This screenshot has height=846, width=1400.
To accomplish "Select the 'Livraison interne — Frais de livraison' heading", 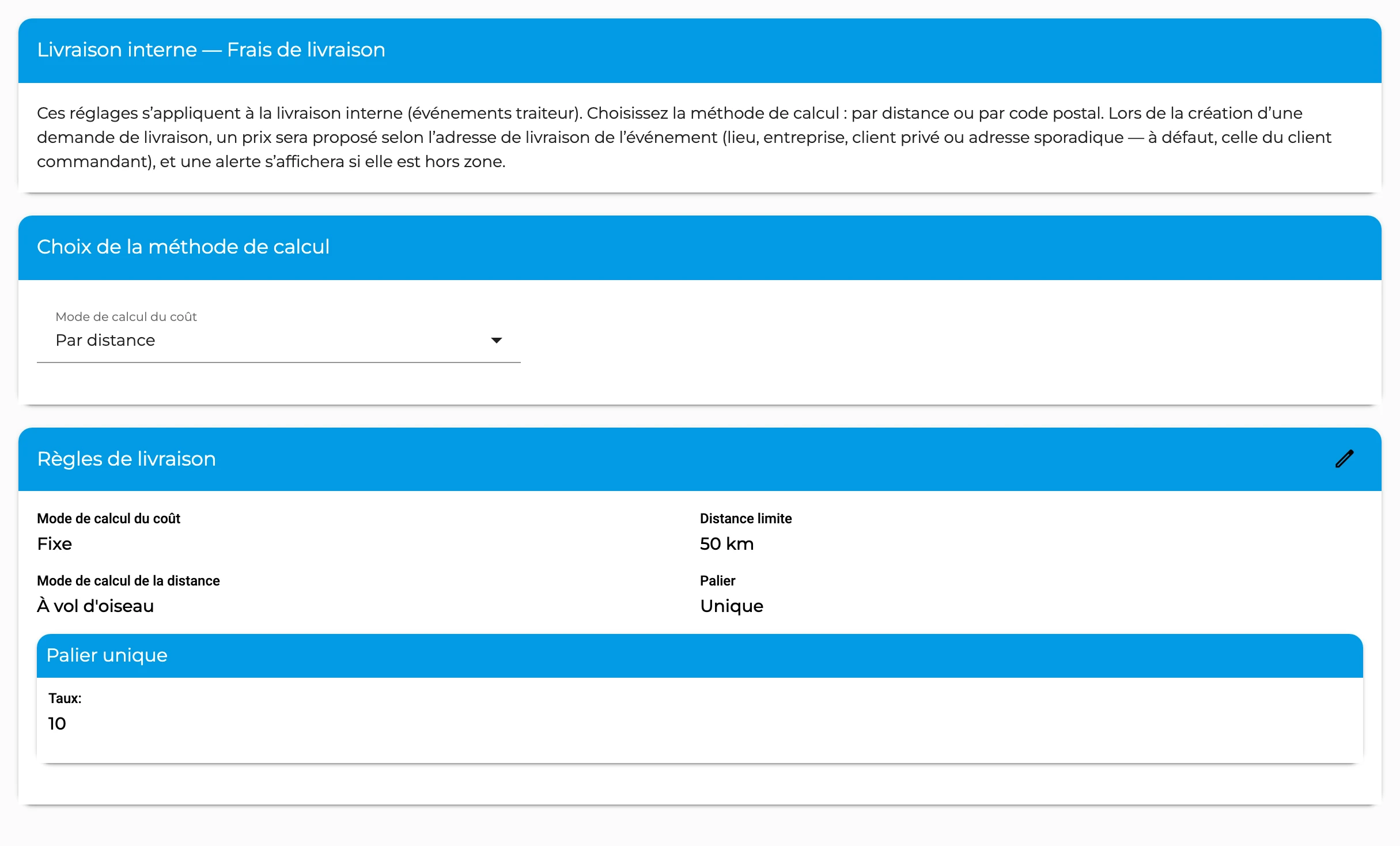I will (x=211, y=50).
